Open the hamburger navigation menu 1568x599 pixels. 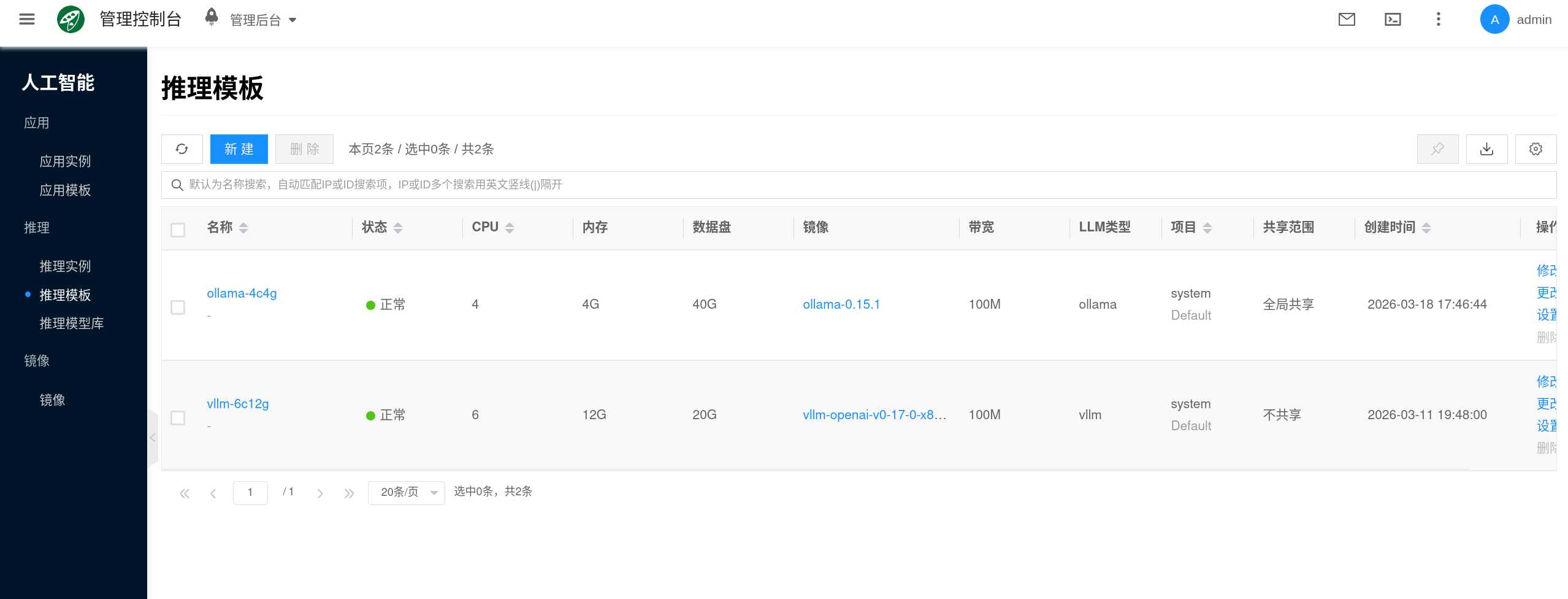coord(27,20)
